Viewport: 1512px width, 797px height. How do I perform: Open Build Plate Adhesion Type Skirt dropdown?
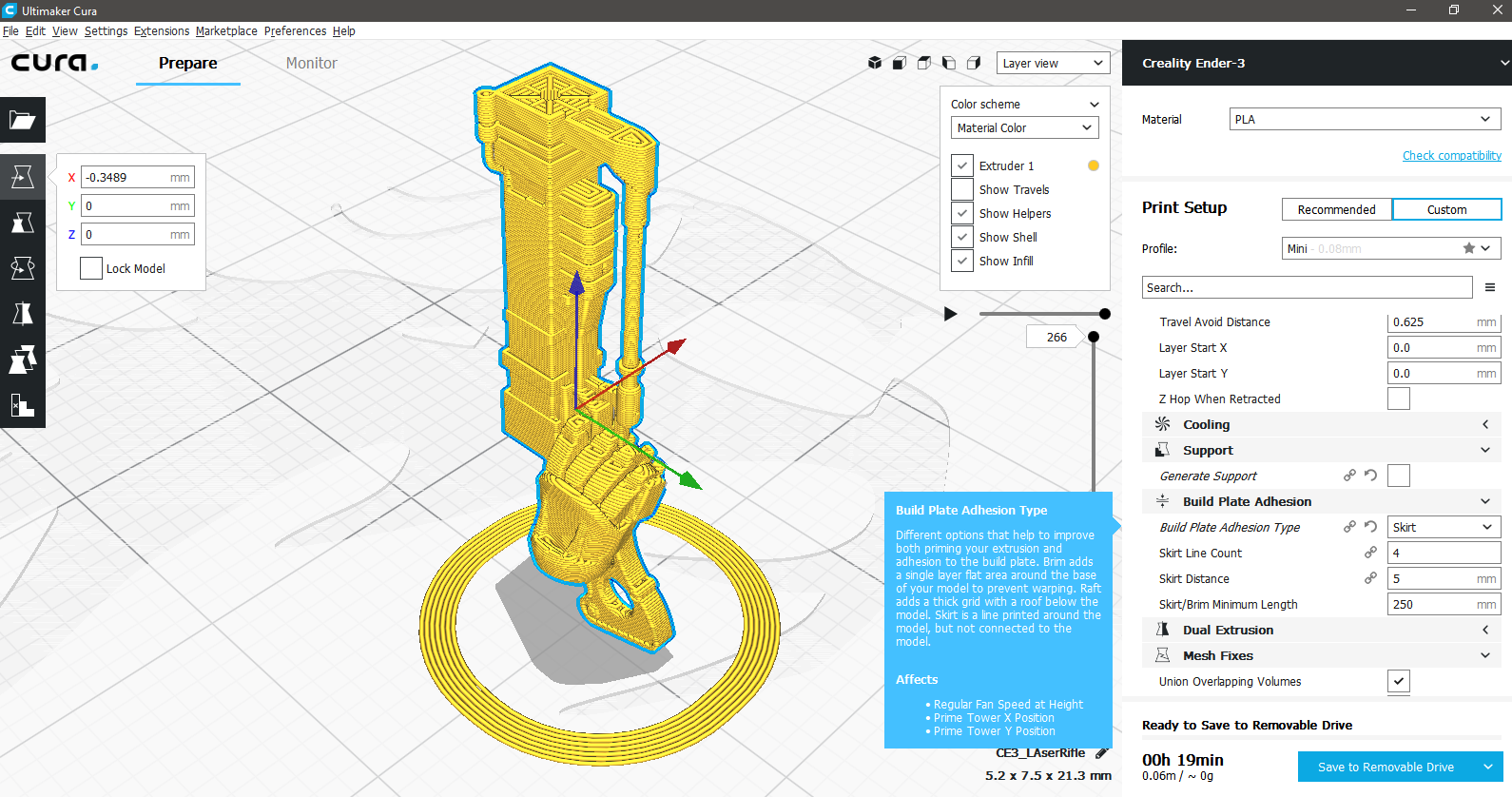(x=1444, y=527)
